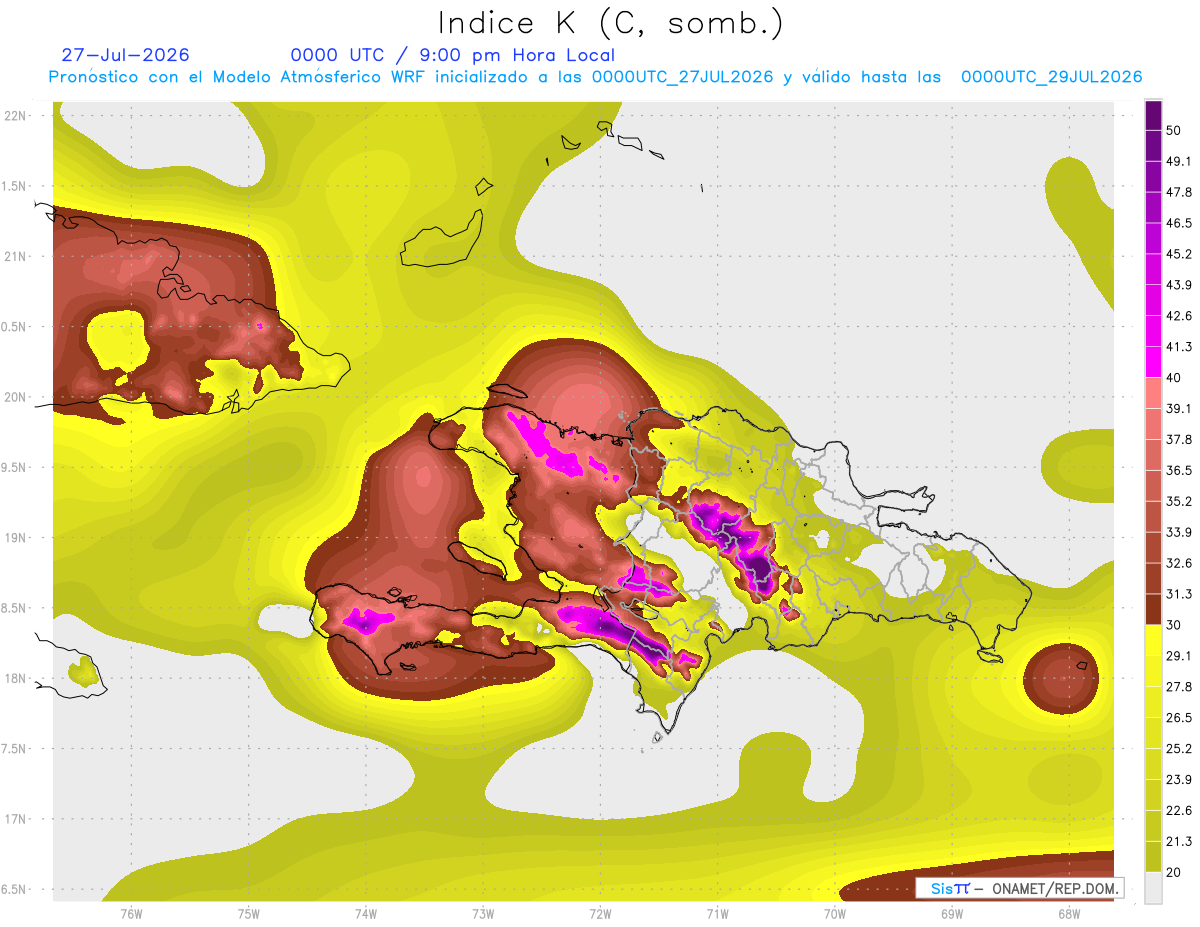Click the legend value "26.5"
Screen dimensions: 1200x927
[1178, 718]
